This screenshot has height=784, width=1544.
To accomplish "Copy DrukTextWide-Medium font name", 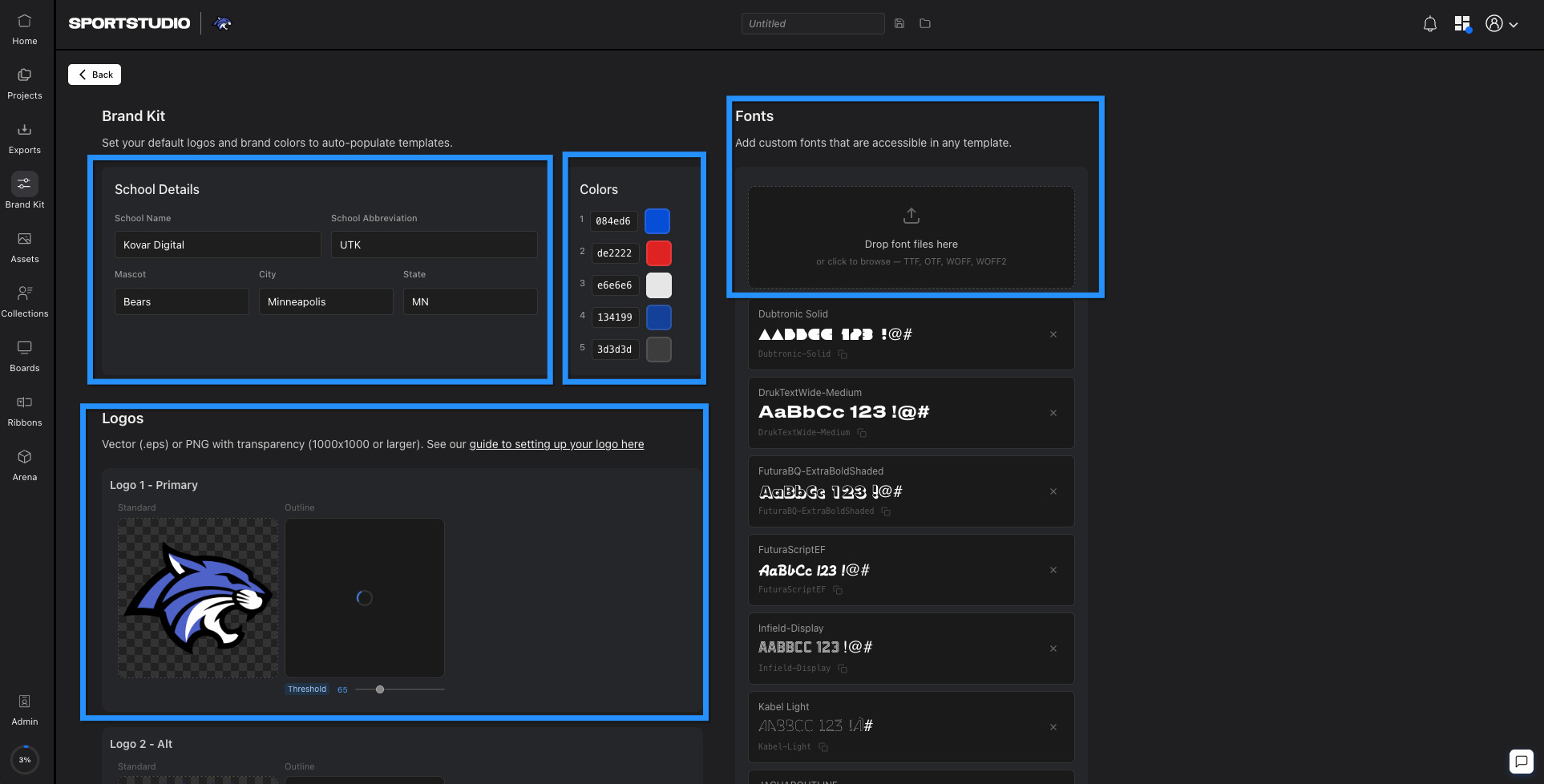I will tap(862, 433).
